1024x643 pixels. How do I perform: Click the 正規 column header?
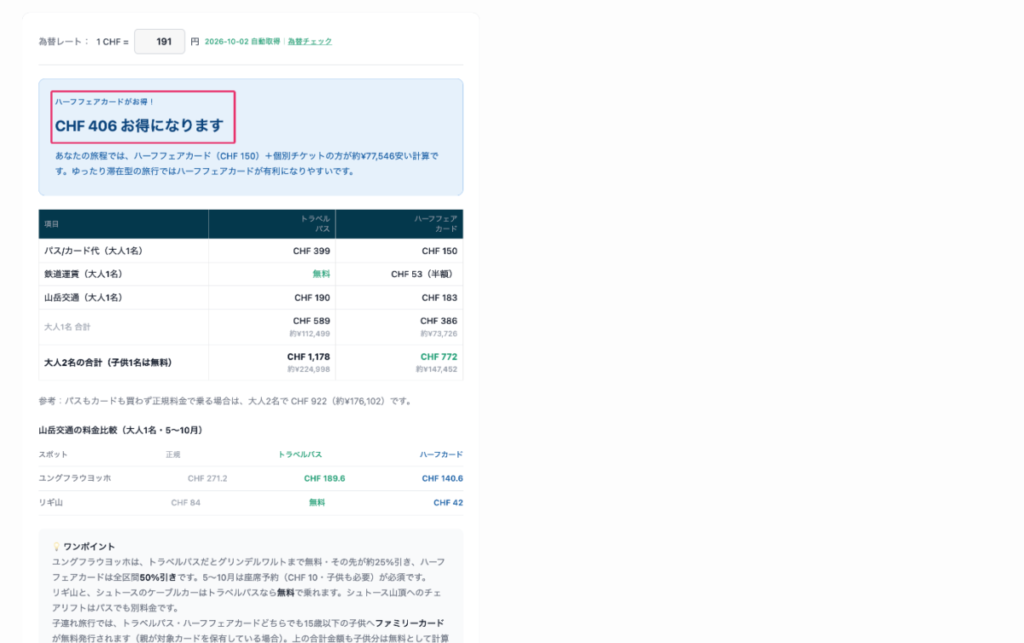click(173, 454)
